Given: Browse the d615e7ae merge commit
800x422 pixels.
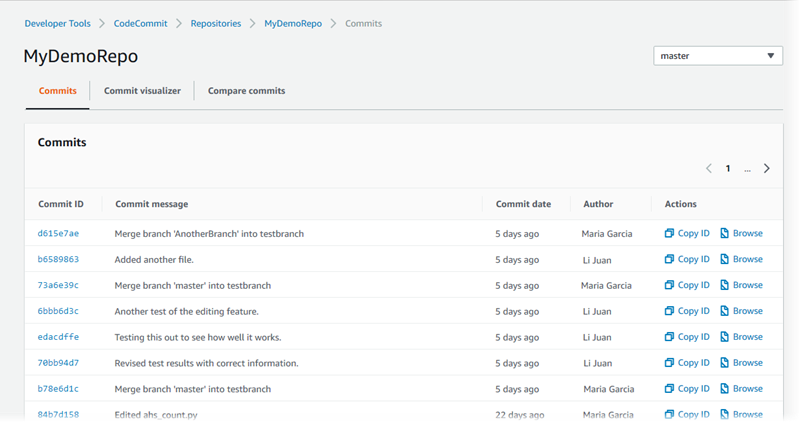Looking at the screenshot, I should [741, 233].
